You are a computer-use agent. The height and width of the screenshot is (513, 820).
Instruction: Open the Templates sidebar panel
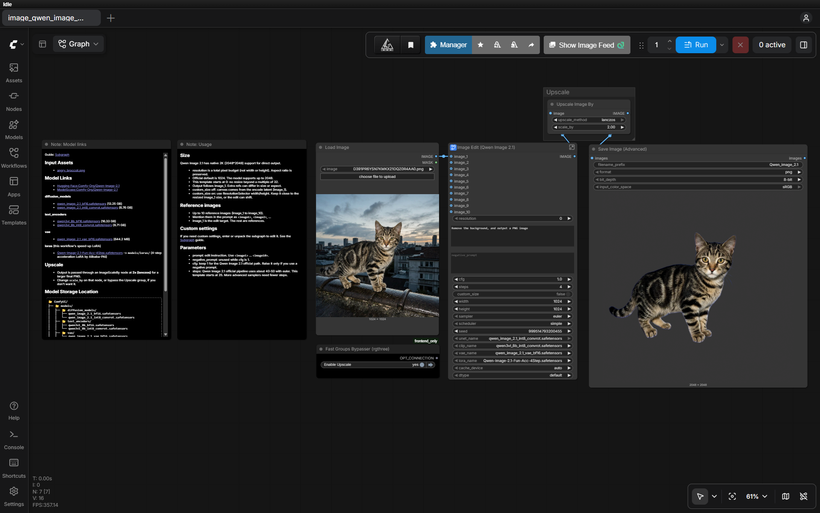14,214
